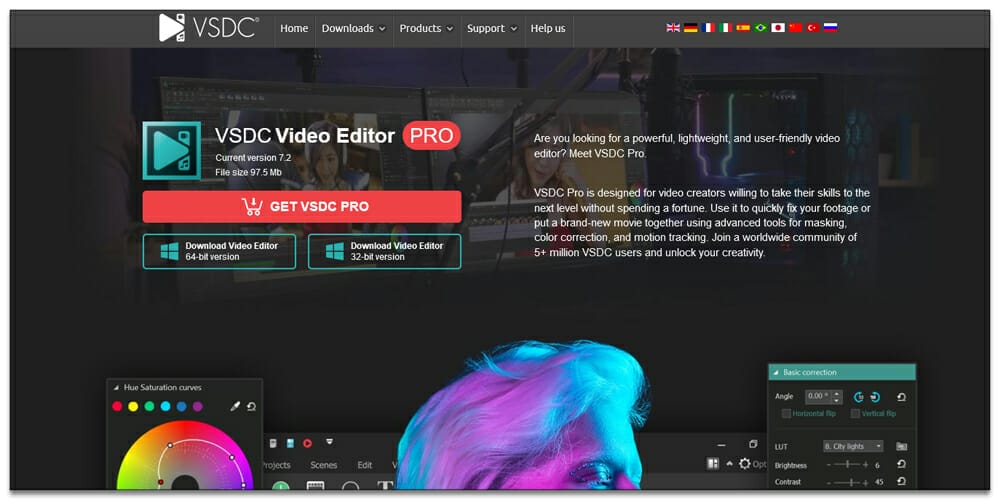Rotate 90 degrees counterclockwise in Basic correction
This screenshot has height=500, width=1000.
tap(859, 397)
